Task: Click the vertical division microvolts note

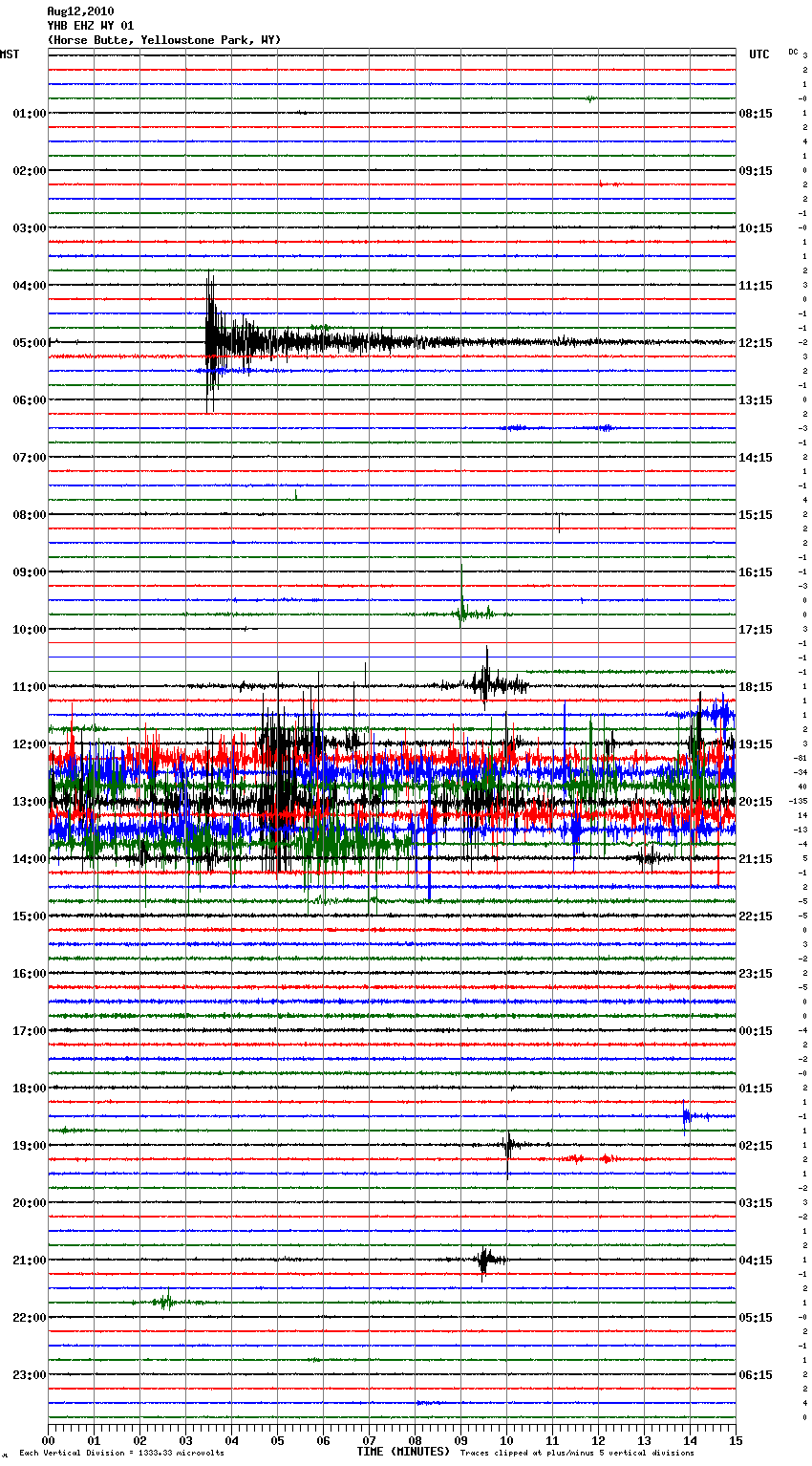Action: click(121, 1453)
